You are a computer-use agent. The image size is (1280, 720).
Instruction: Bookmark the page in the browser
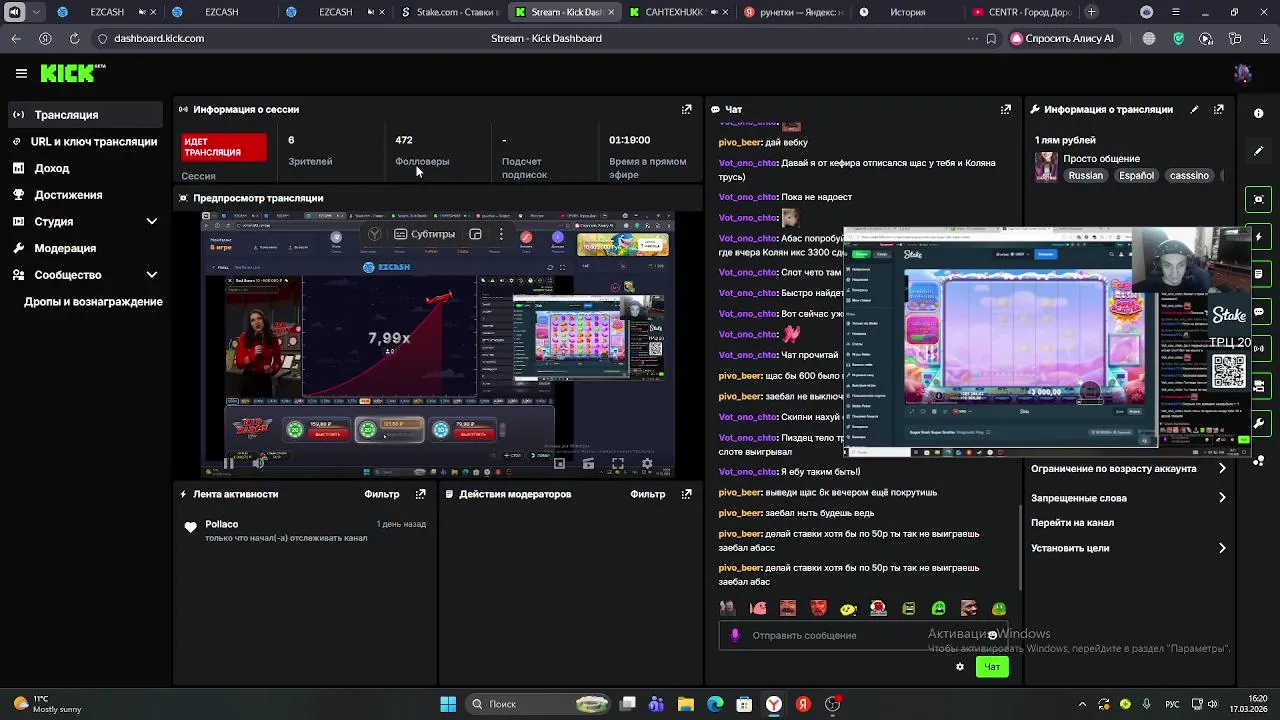[x=991, y=38]
